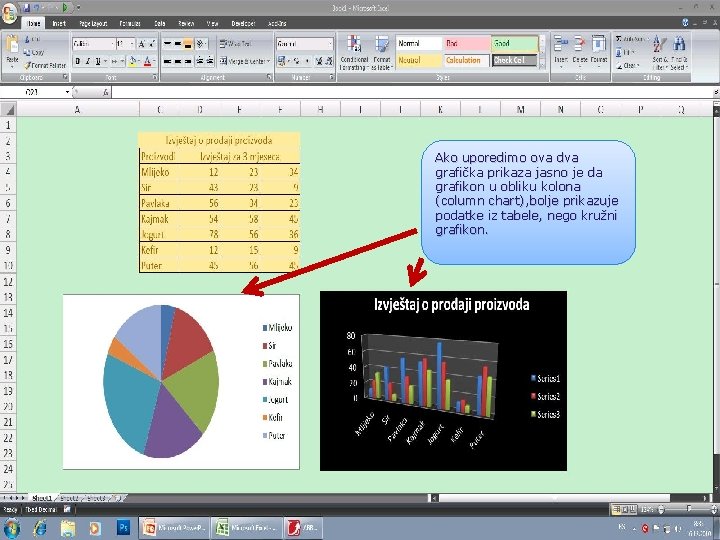Image resolution: width=720 pixels, height=540 pixels.
Task: Decrease decimal places
Action: pyautogui.click(x=329, y=61)
